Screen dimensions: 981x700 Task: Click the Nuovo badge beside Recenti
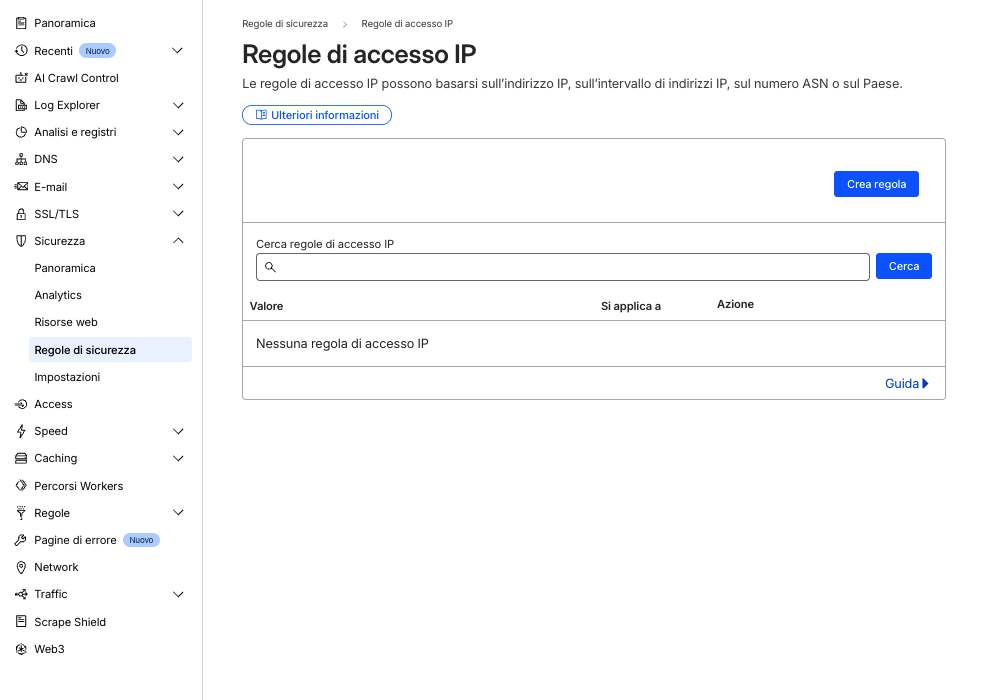(98, 51)
